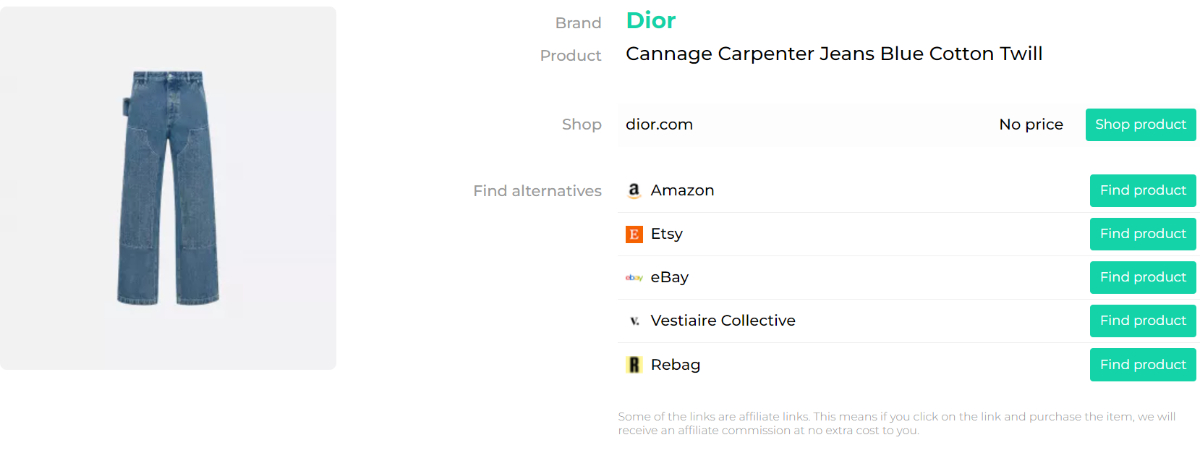Screen dimensions: 1200x461
Task: Click the Vestiaire Collective logo icon
Action: click(633, 321)
